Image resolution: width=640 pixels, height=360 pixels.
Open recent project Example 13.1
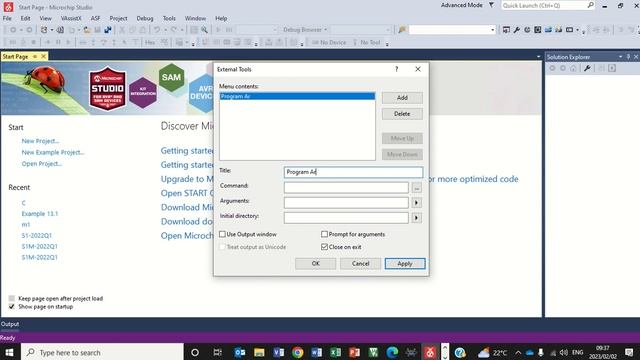pyautogui.click(x=40, y=214)
